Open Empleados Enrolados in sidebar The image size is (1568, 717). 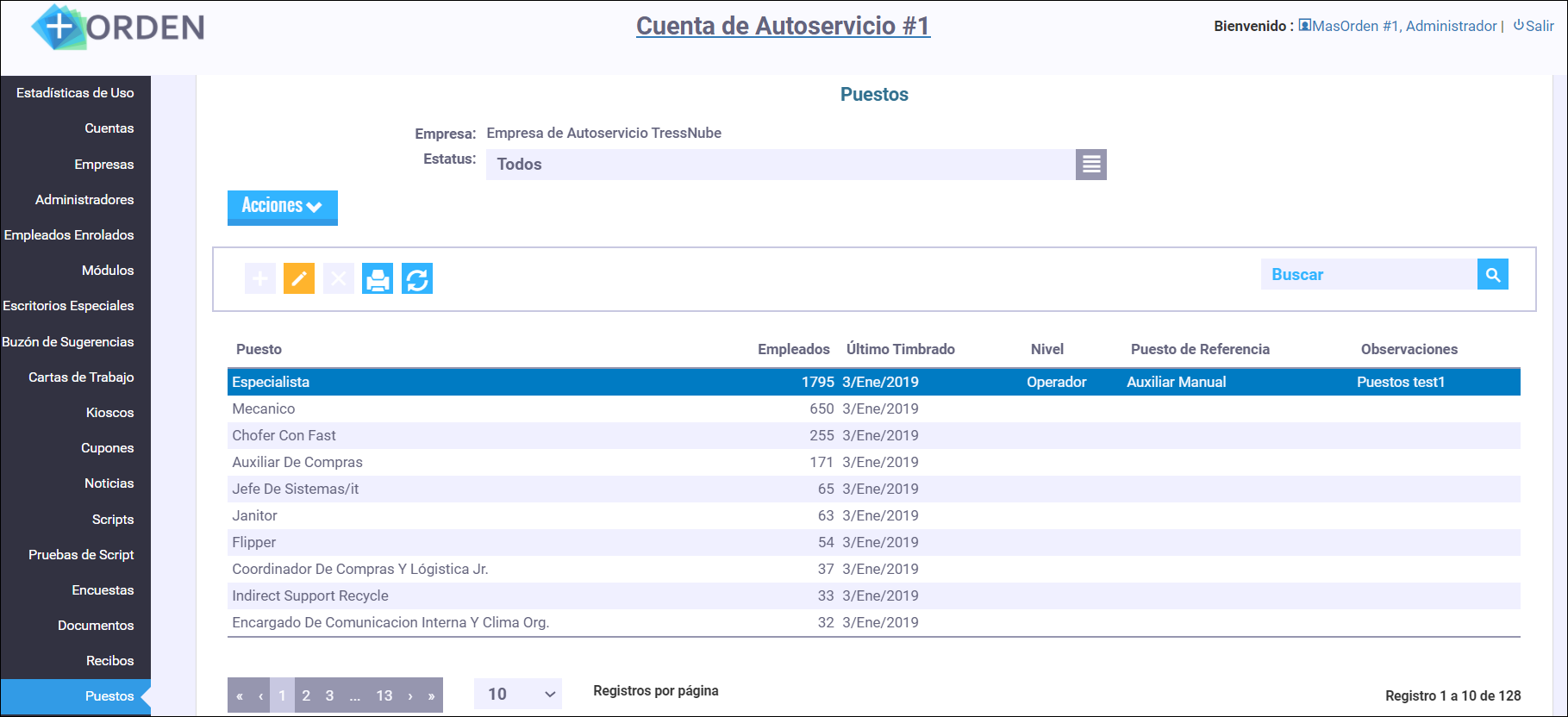pyautogui.click(x=69, y=235)
